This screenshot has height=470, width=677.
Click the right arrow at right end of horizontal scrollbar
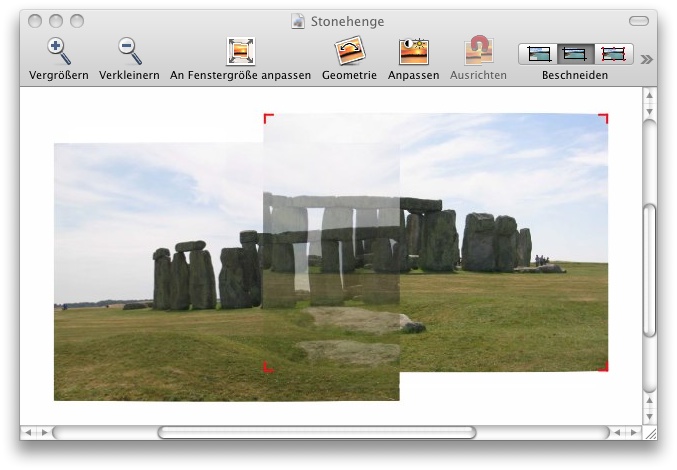coord(633,432)
